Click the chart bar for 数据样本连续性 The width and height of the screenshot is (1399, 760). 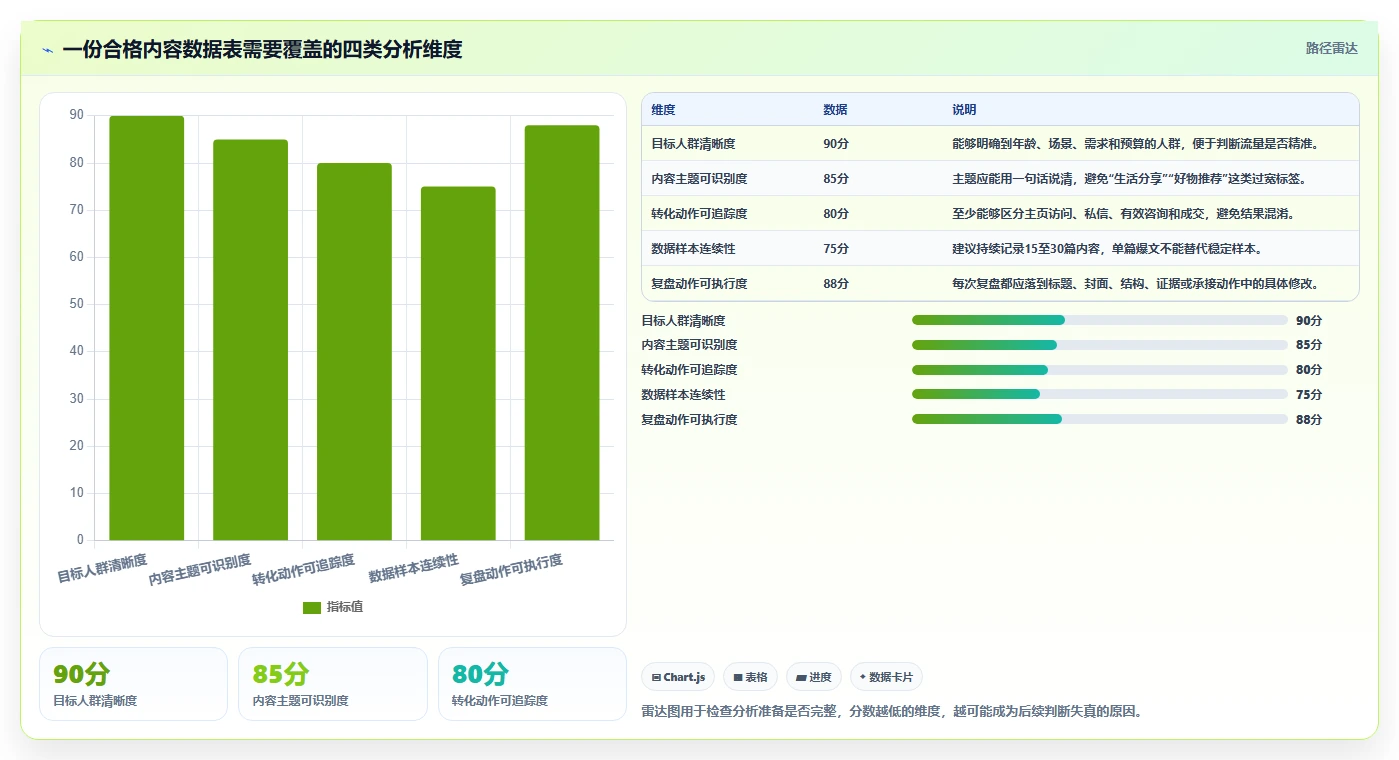point(458,363)
